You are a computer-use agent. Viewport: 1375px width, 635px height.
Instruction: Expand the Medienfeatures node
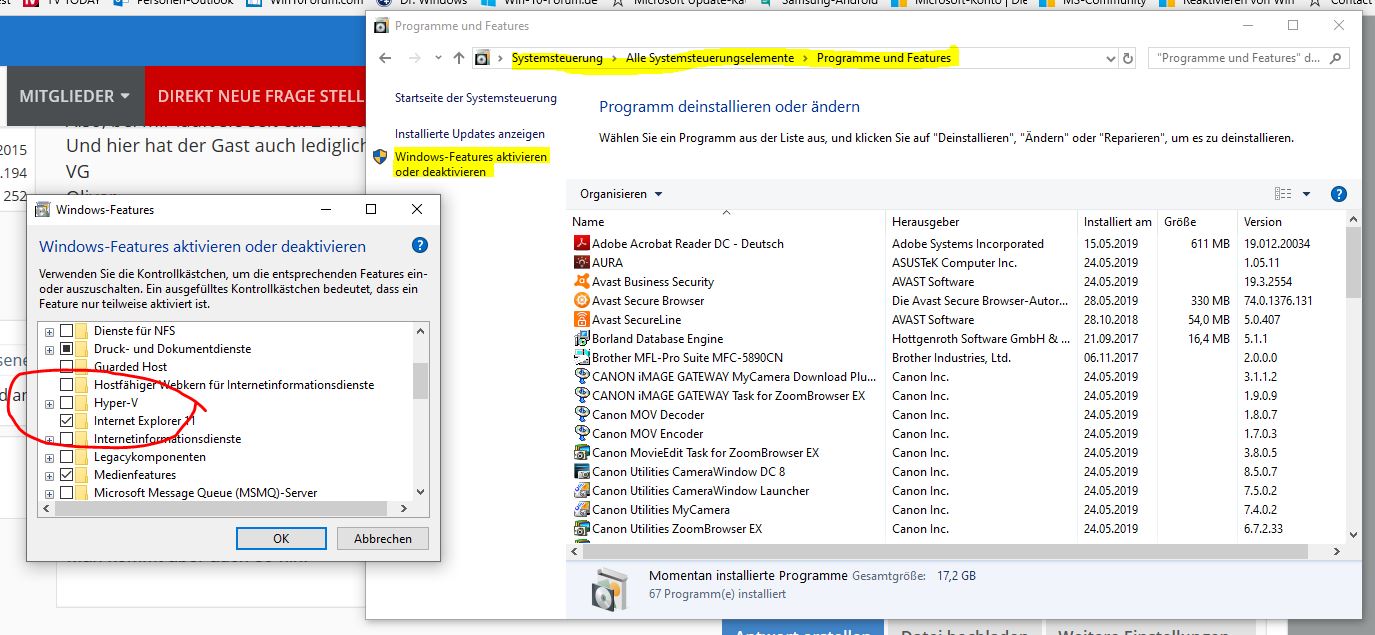[x=49, y=475]
